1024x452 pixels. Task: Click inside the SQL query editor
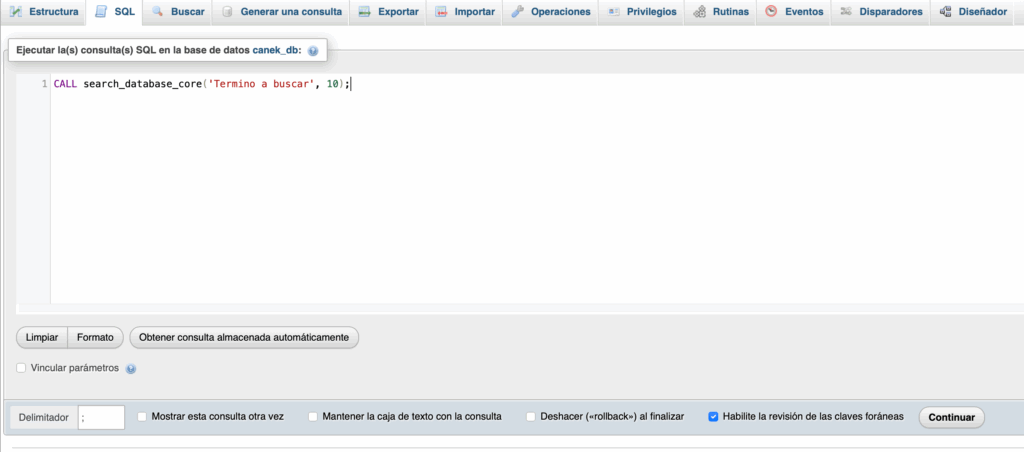click(536, 189)
